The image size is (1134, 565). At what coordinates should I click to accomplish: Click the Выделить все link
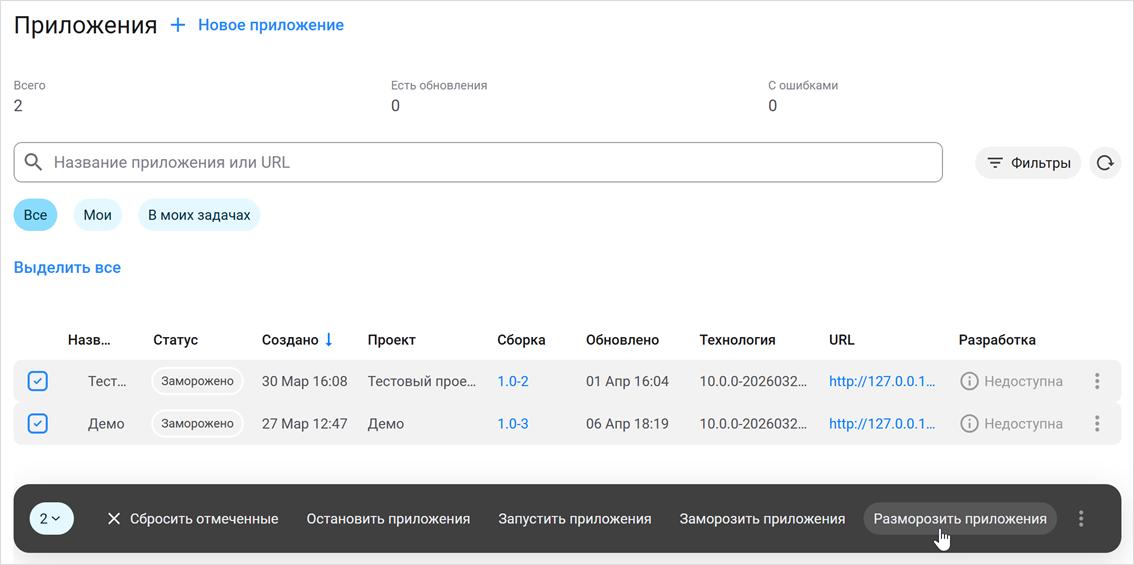[x=67, y=268]
